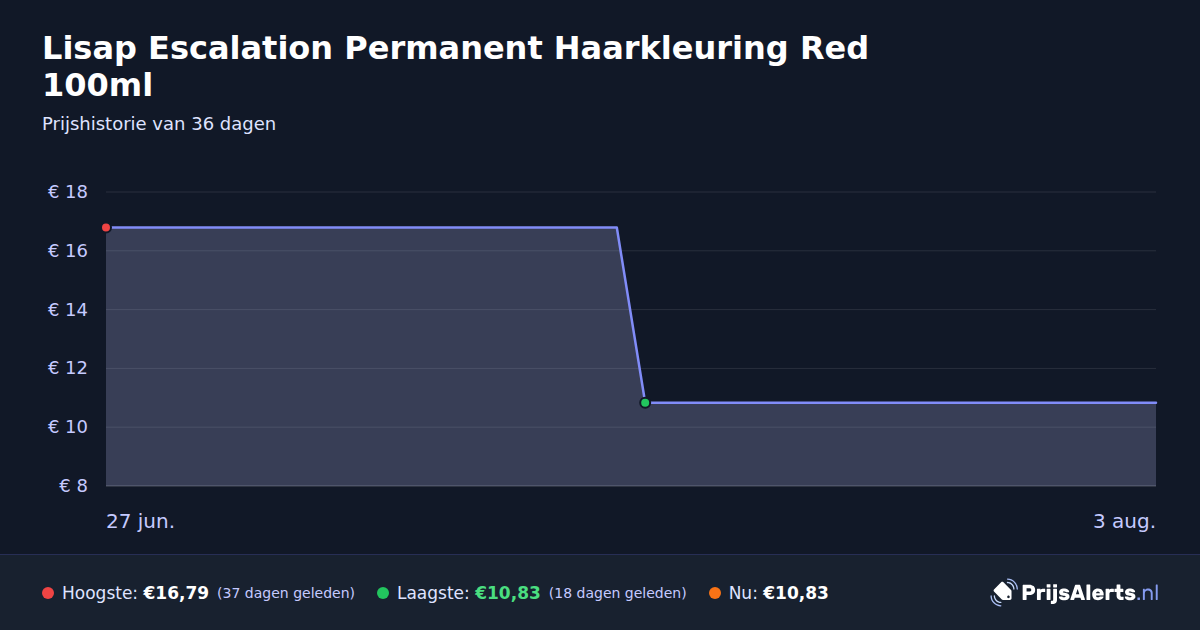The height and width of the screenshot is (630, 1200).
Task: Click the PrijsAlerts price tag logo icon
Action: 1003,593
